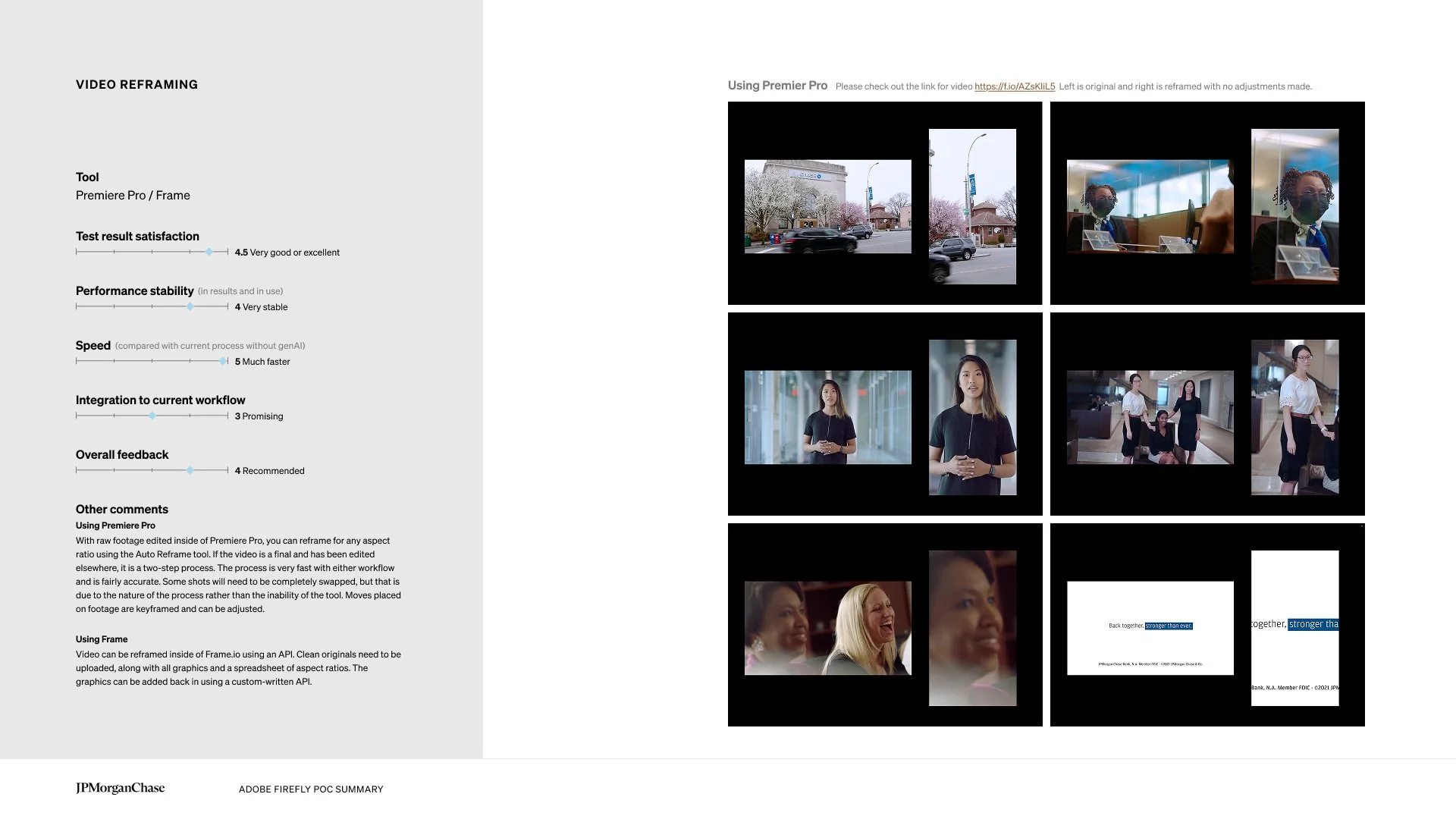This screenshot has height=819, width=1456.
Task: Select original laughing blonde woman frame
Action: (x=827, y=628)
